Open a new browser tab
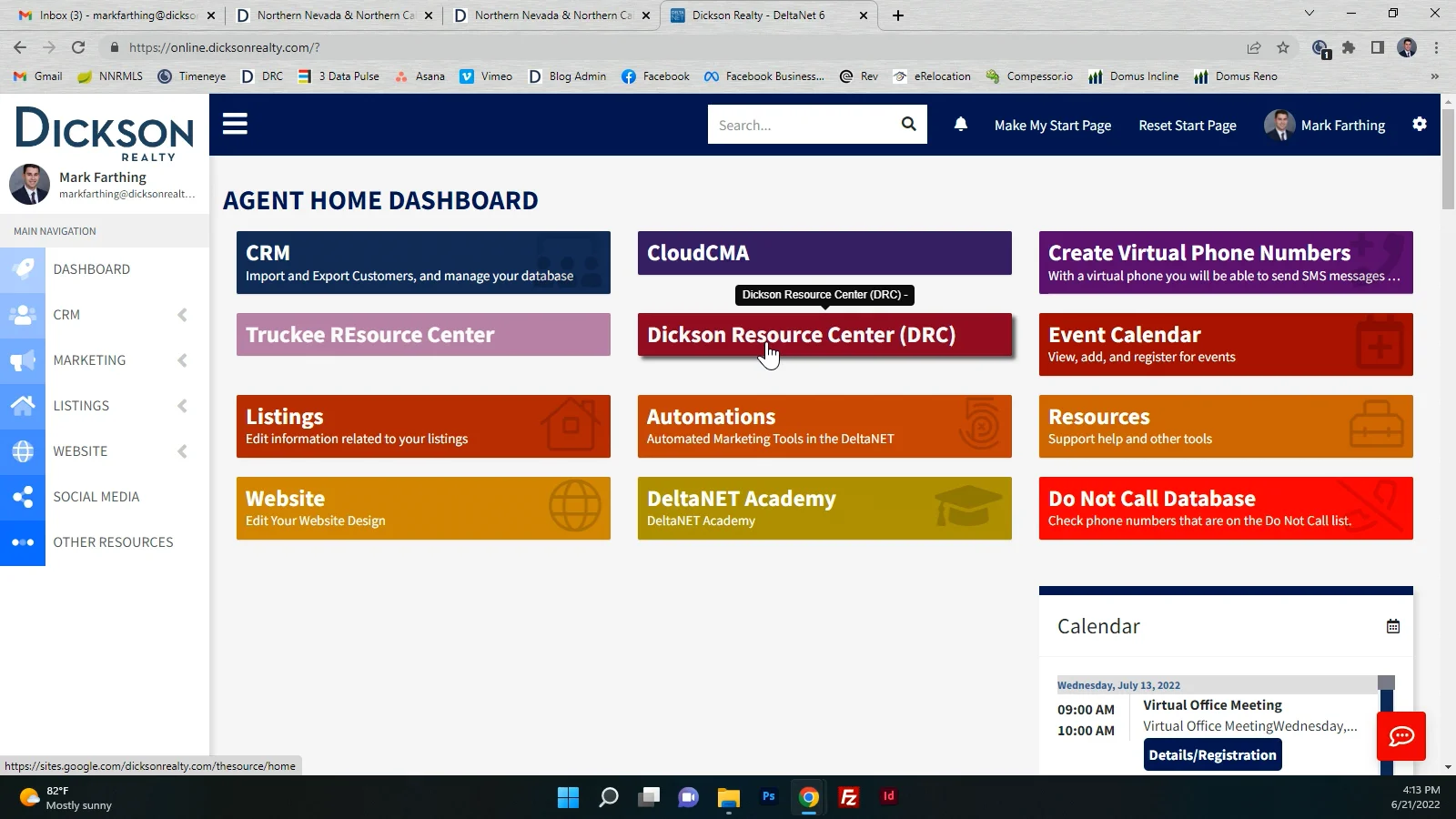Viewport: 1456px width, 819px height. [x=897, y=15]
